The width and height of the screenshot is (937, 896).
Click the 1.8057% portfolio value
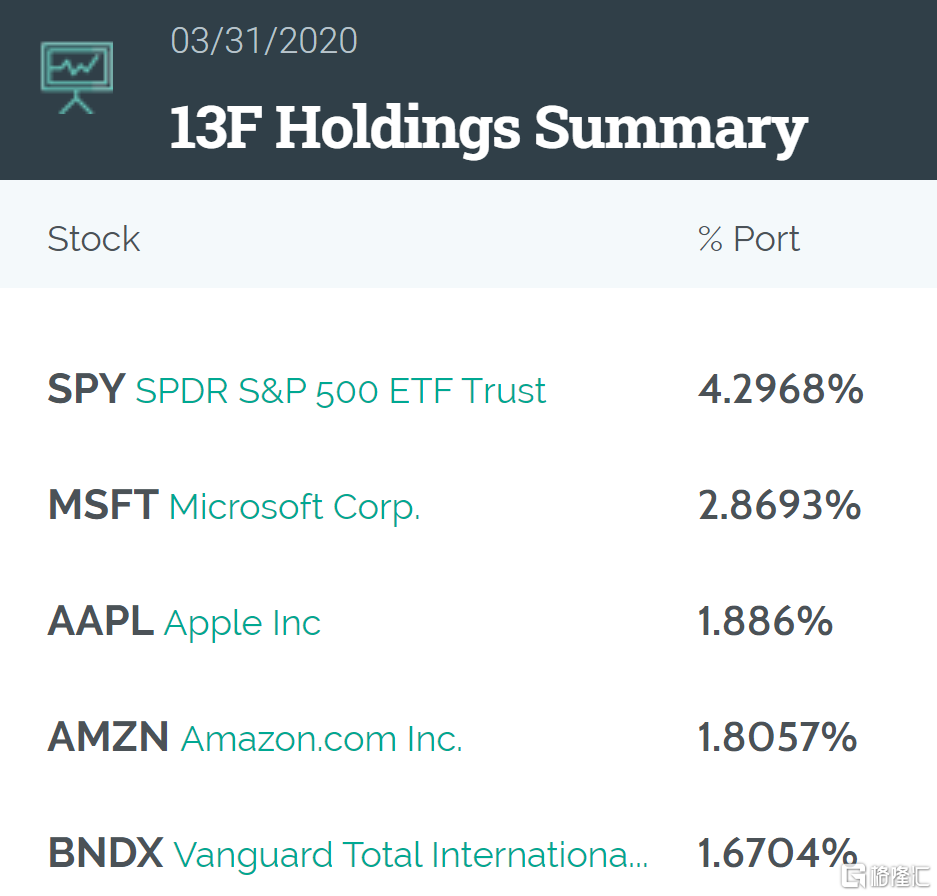point(777,738)
